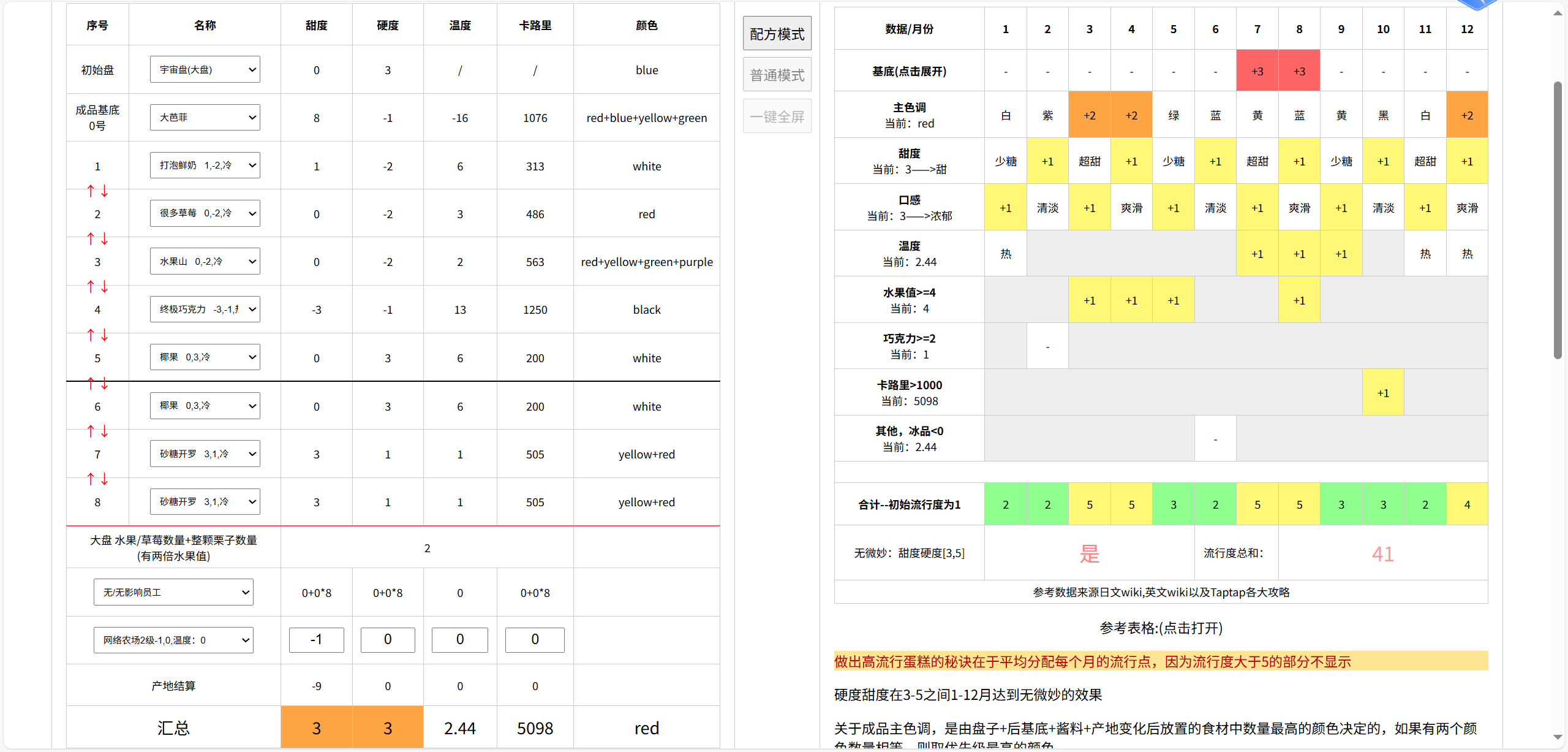Viewport: 1568px width, 752px height.
Task: Click the 一键全屏 fullscreen button
Action: [x=777, y=116]
